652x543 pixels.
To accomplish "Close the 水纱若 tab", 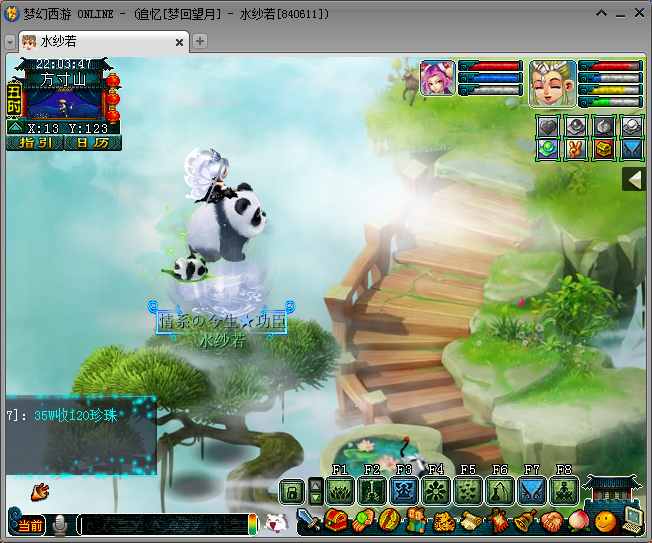I will tap(179, 42).
